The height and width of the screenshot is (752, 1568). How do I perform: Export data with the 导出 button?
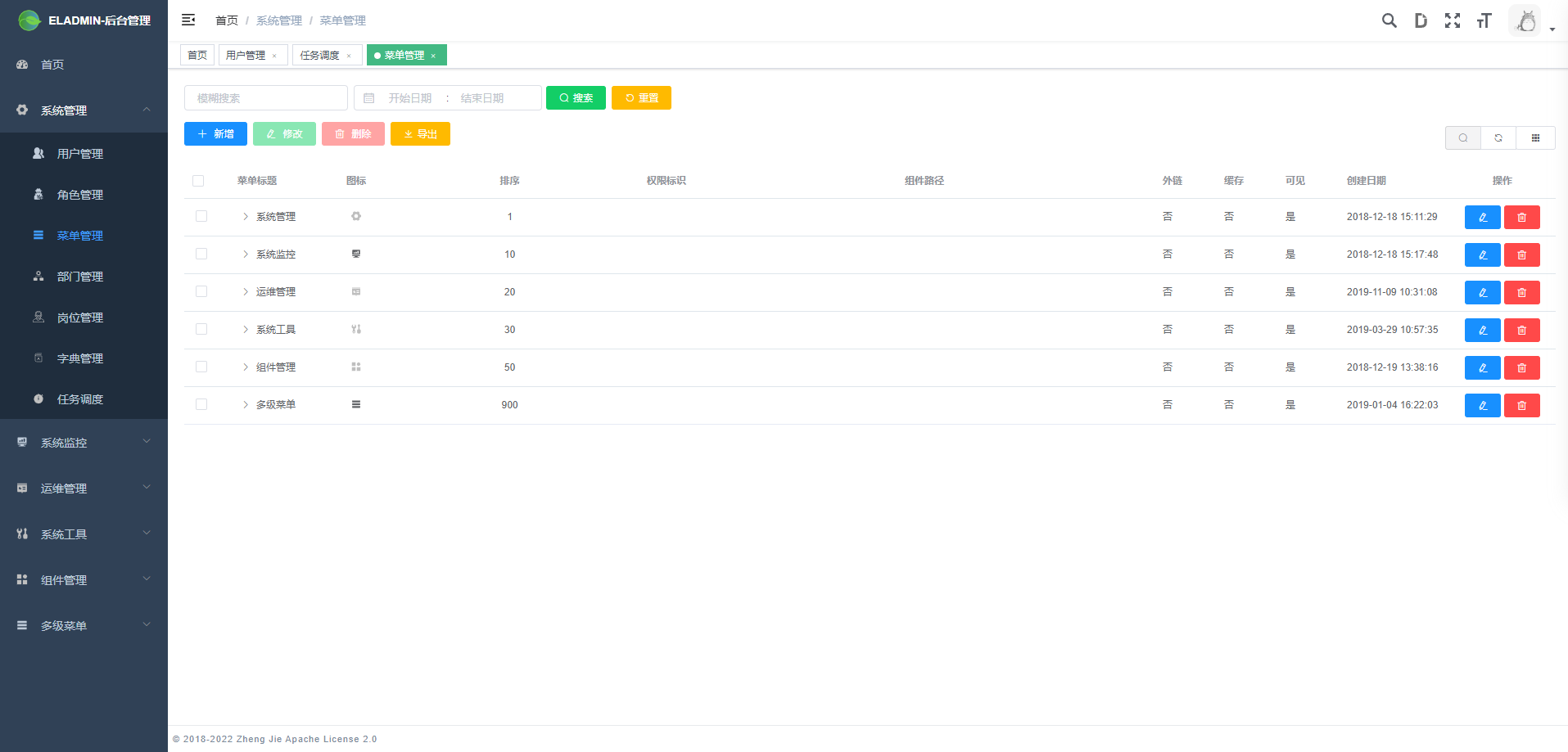pos(420,133)
